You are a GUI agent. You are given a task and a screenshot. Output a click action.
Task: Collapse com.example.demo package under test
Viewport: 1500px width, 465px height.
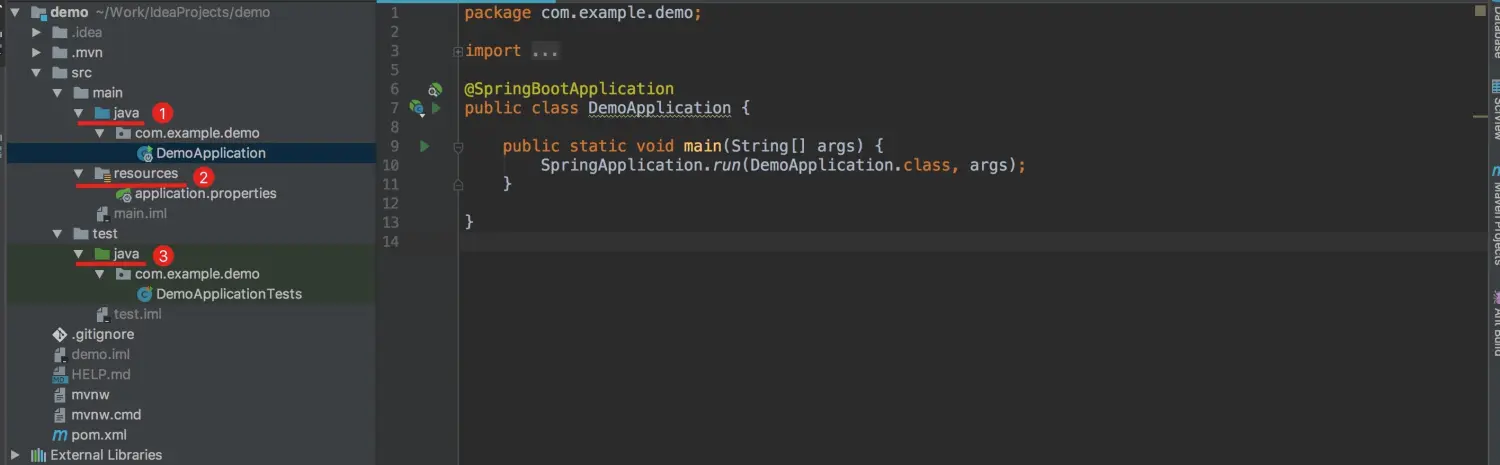coord(100,274)
